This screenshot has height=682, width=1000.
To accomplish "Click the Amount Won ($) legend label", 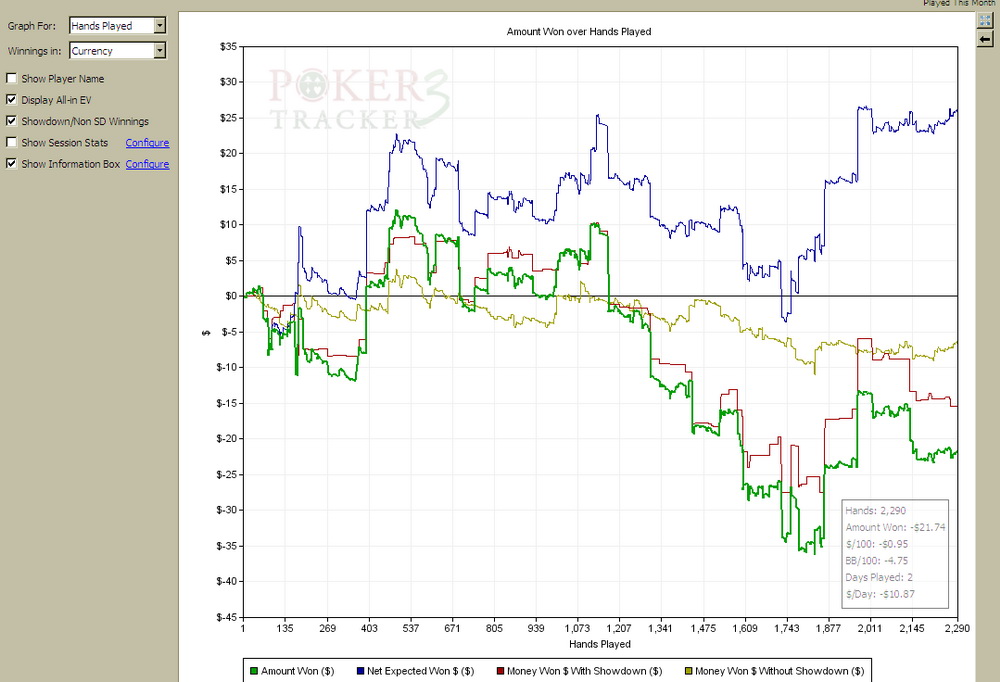I will coord(298,671).
